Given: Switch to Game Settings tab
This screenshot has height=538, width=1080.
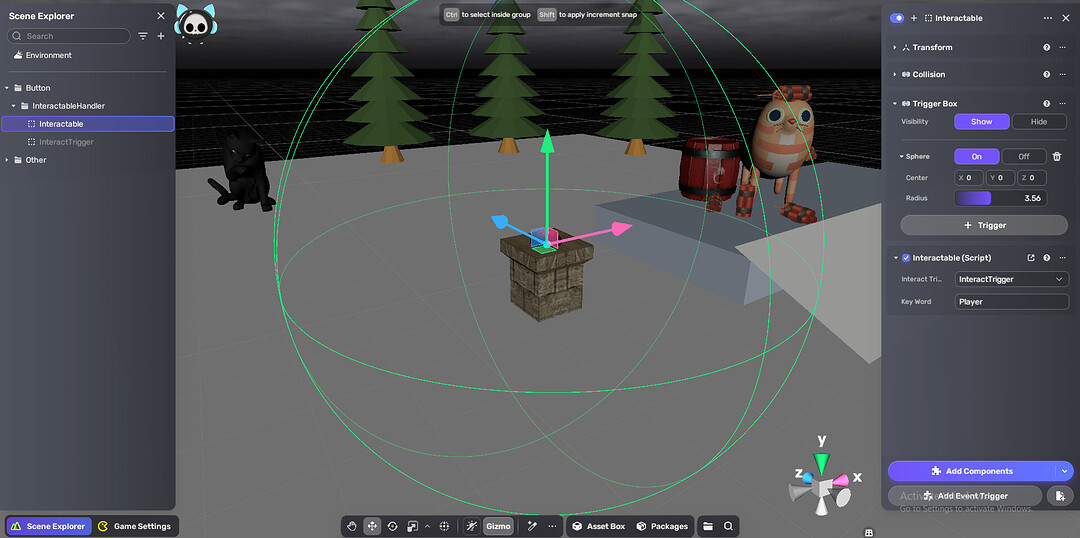Looking at the screenshot, I should click(x=134, y=526).
